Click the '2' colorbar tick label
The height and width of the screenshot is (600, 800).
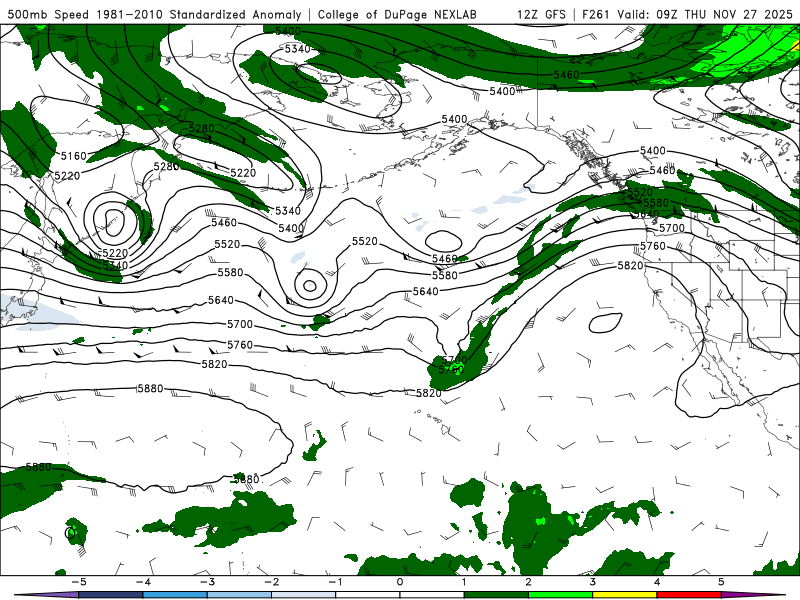pos(528,582)
